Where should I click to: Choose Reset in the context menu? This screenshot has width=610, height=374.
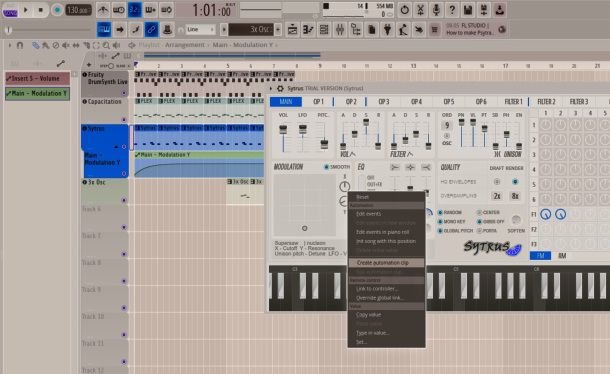(386, 197)
